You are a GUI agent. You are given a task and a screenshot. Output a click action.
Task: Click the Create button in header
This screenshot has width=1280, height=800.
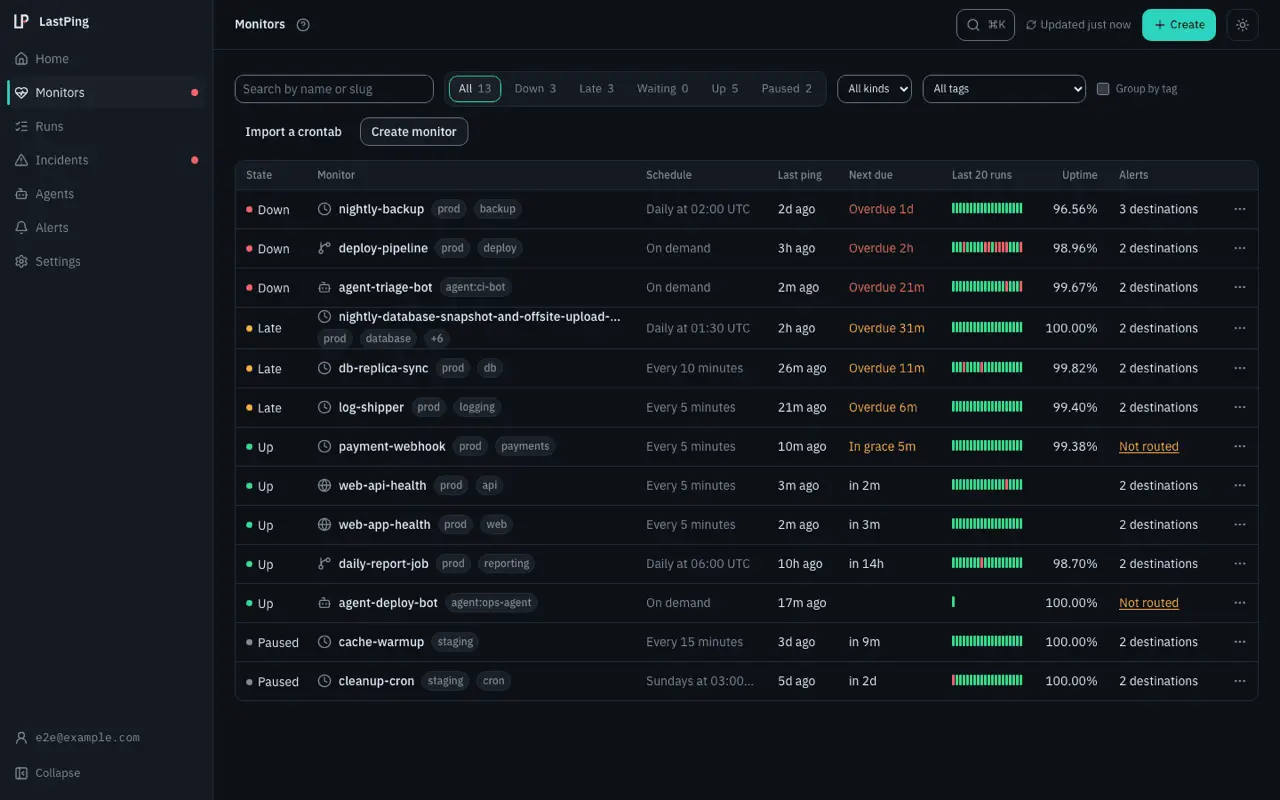pyautogui.click(x=1179, y=25)
